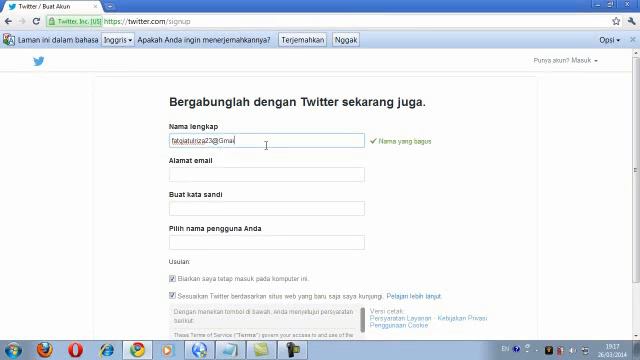Toggle 'Biarkan saya tetap masuk' checkbox
640x360 pixels.
tap(172, 278)
